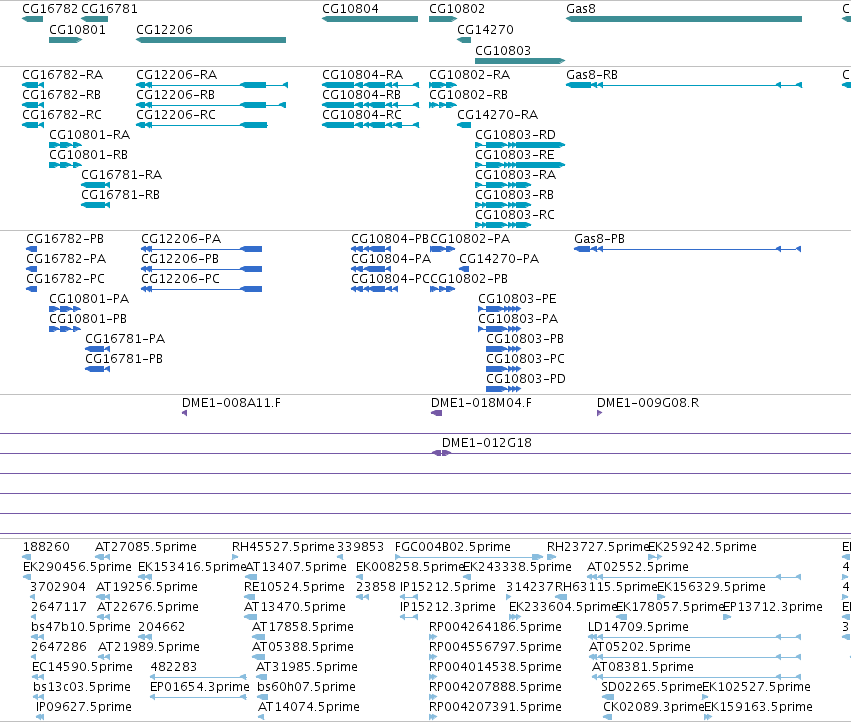Screen dimensions: 851x722
Task: Select the CG10804-RB transcript label
Action: click(361, 94)
